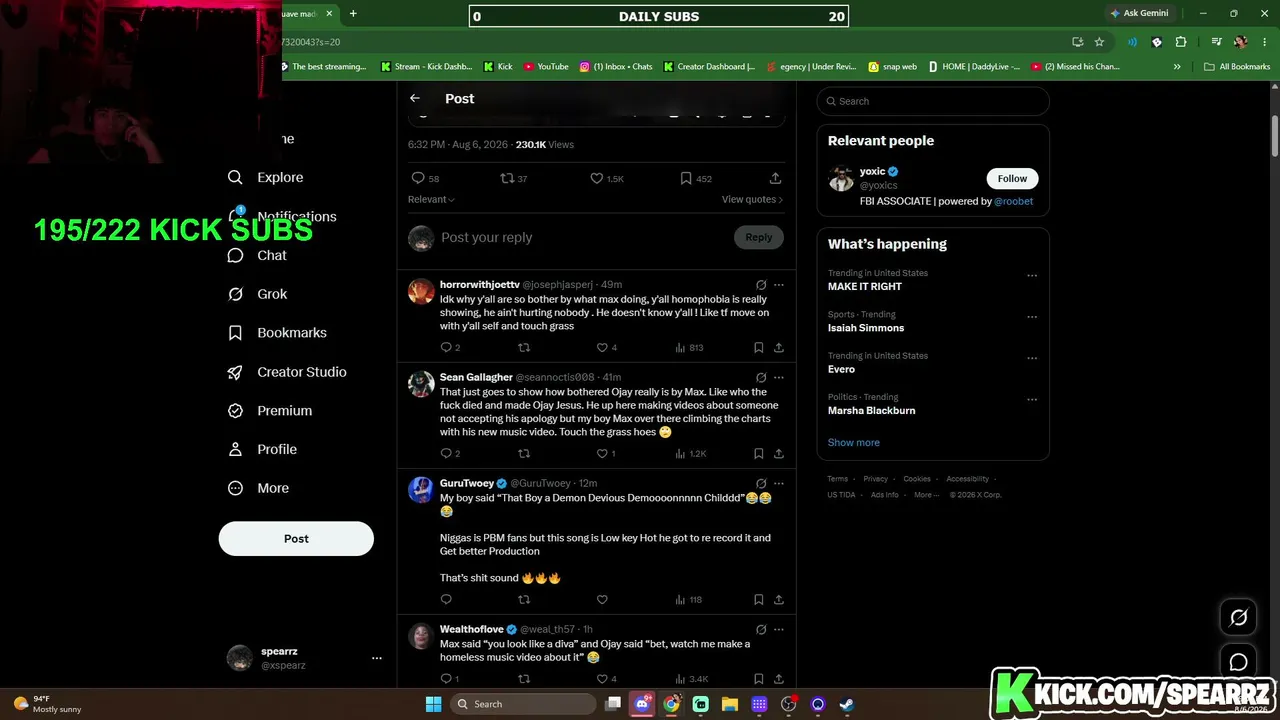Click Grok explain icon on horrorwithjoettv's reply

(761, 285)
